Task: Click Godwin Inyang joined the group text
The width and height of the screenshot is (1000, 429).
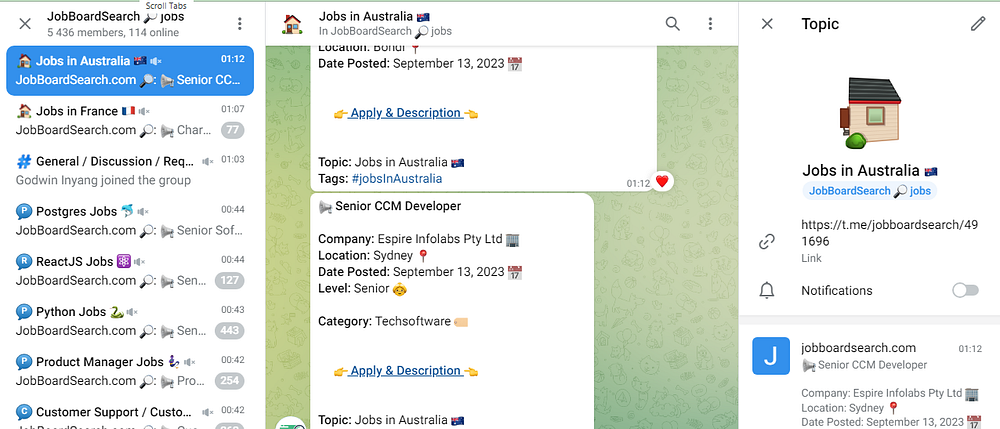Action: pyautogui.click(x=103, y=180)
